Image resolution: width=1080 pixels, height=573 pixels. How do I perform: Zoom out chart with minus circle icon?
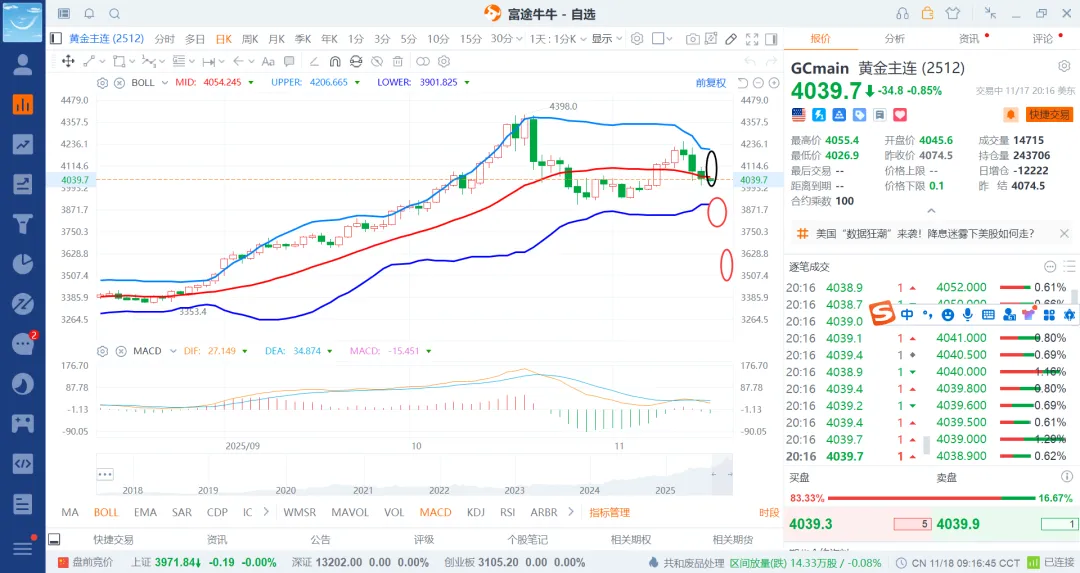[758, 83]
